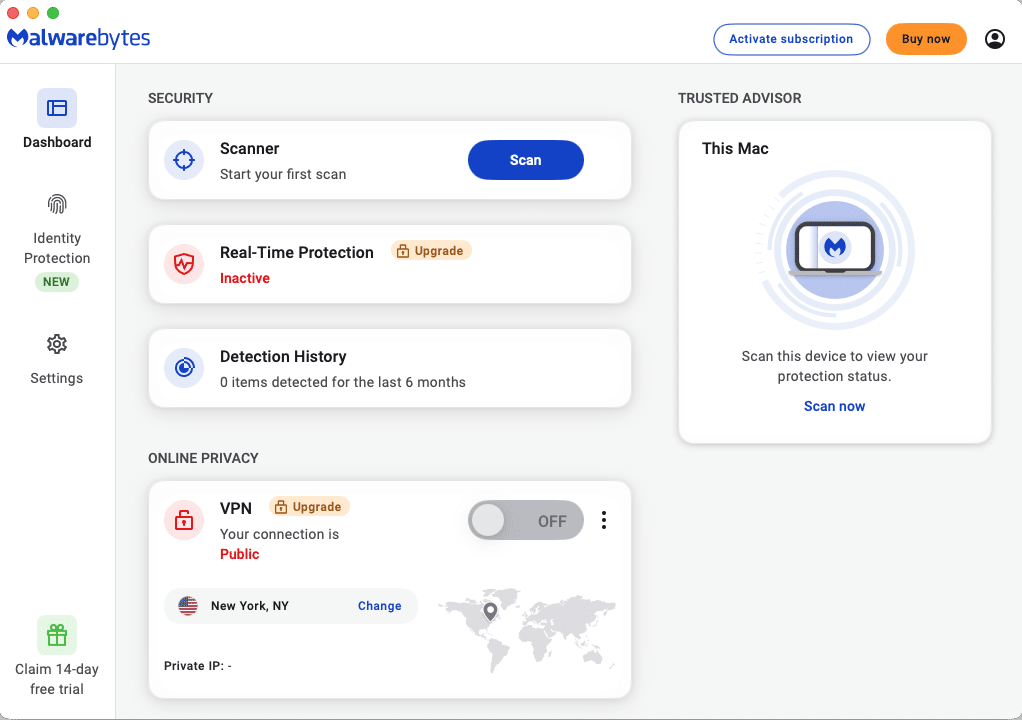Click "Scan this device to view" text
Screen dimensions: 1022x720
834,366
